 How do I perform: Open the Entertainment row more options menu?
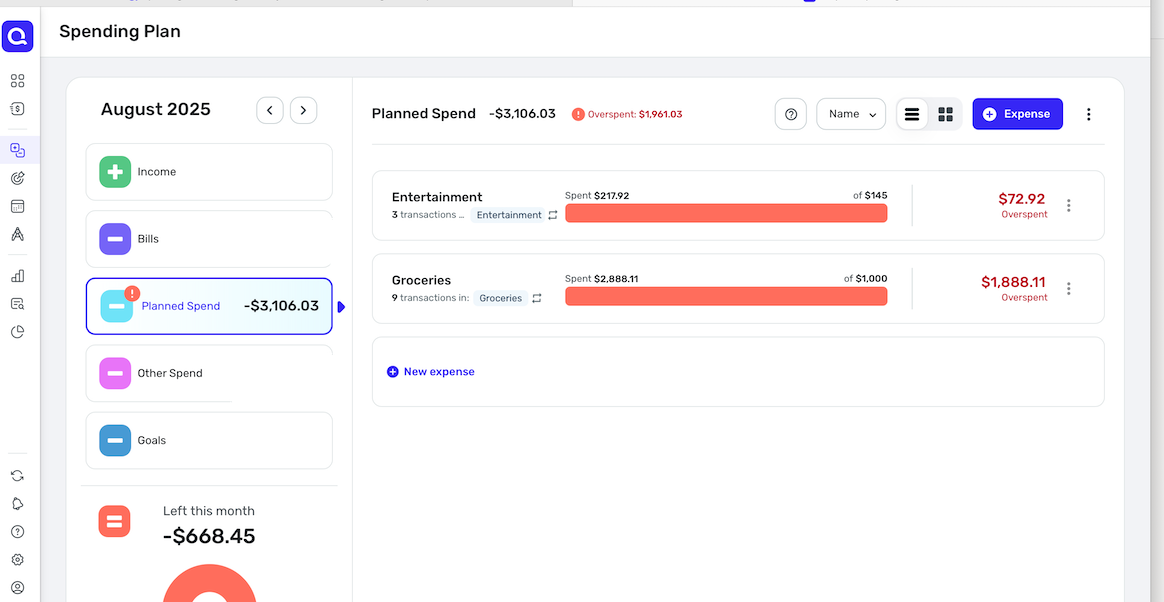pyautogui.click(x=1069, y=206)
